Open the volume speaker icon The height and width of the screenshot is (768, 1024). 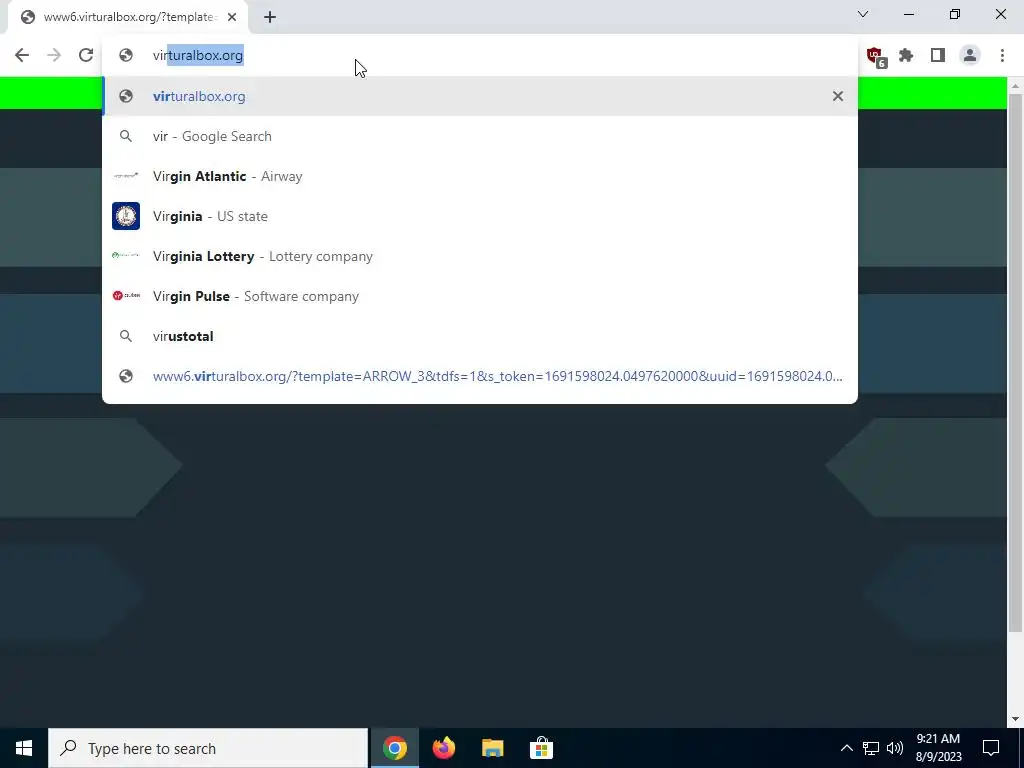tap(895, 748)
